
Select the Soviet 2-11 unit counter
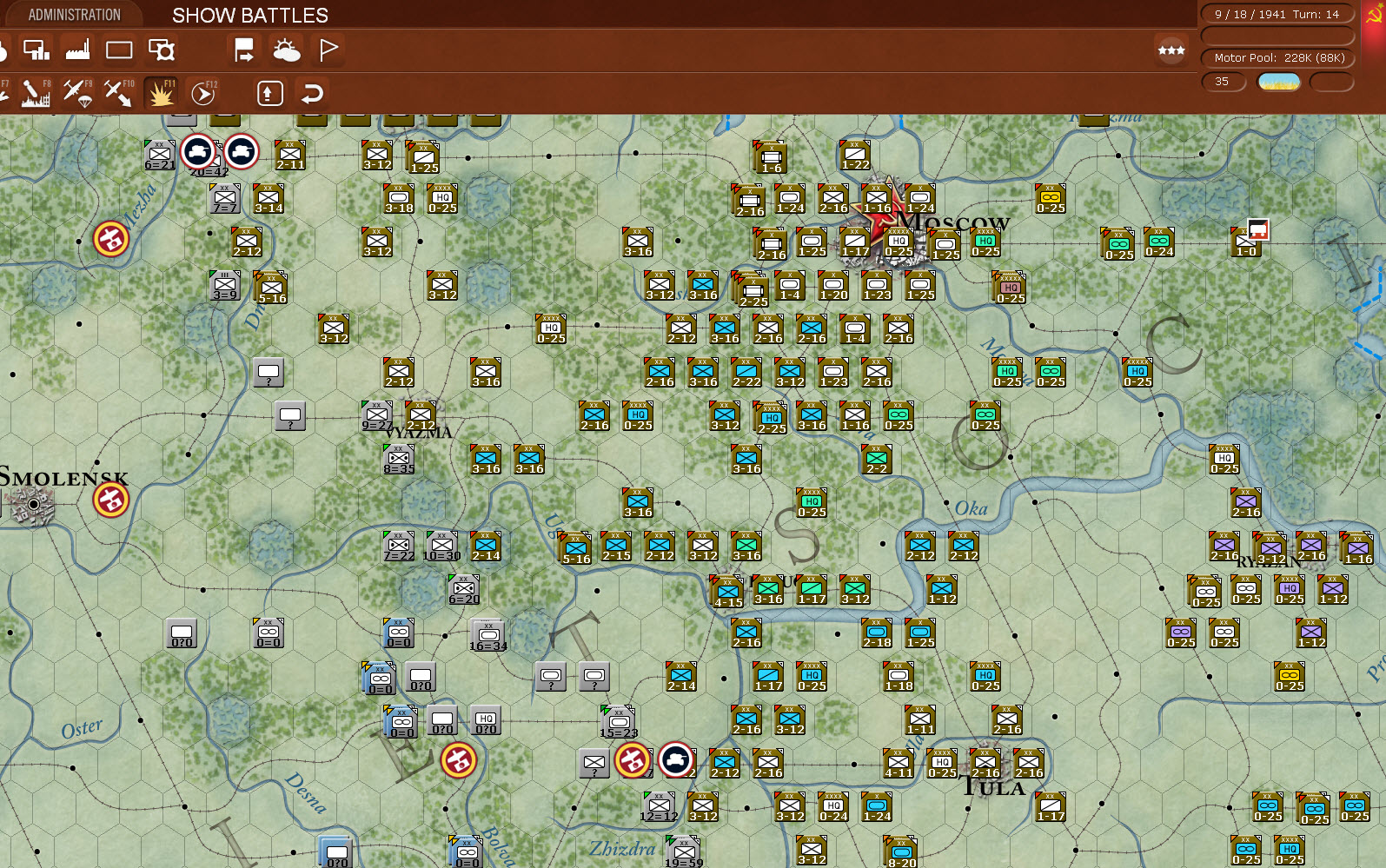click(290, 156)
